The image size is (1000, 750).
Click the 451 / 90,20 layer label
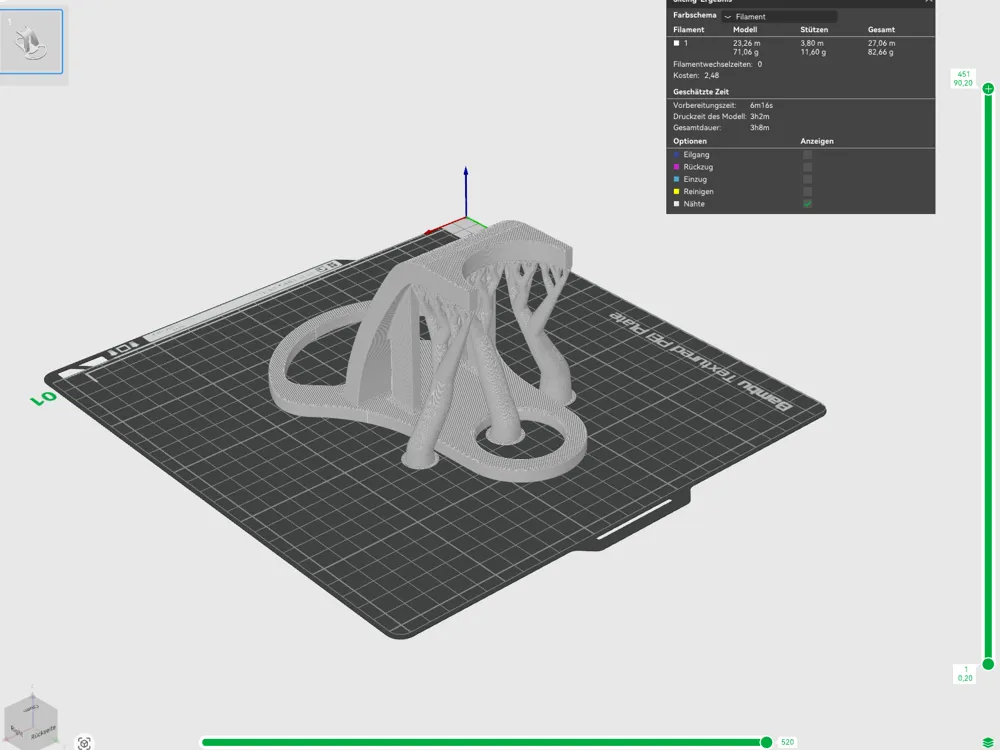[963, 78]
